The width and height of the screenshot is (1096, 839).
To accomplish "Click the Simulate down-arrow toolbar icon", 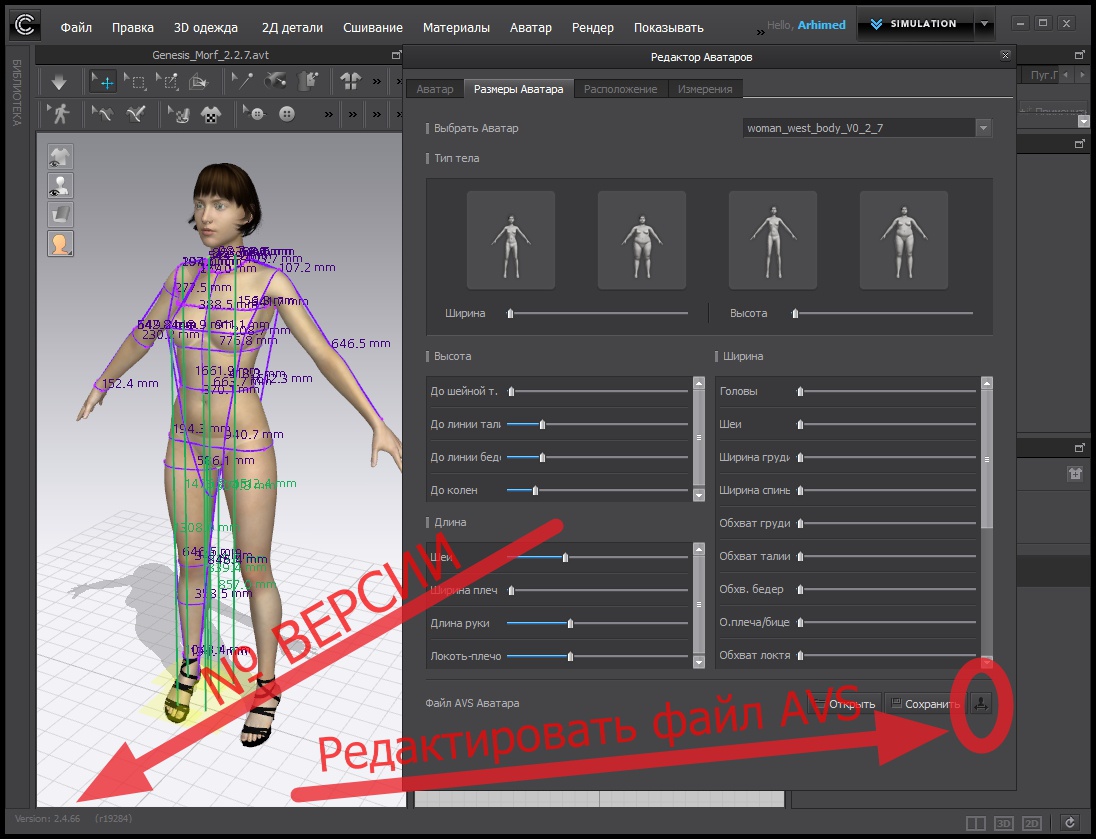I will [x=59, y=80].
